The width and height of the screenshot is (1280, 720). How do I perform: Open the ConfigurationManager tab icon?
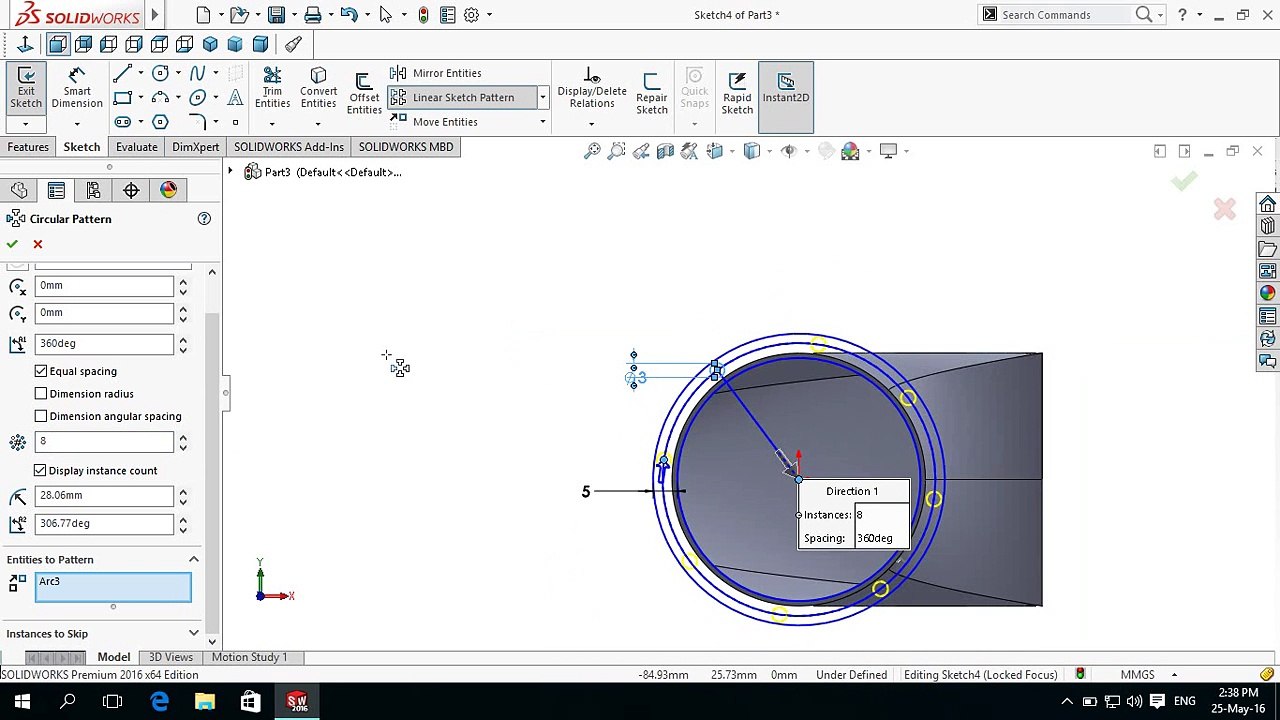pos(93,190)
